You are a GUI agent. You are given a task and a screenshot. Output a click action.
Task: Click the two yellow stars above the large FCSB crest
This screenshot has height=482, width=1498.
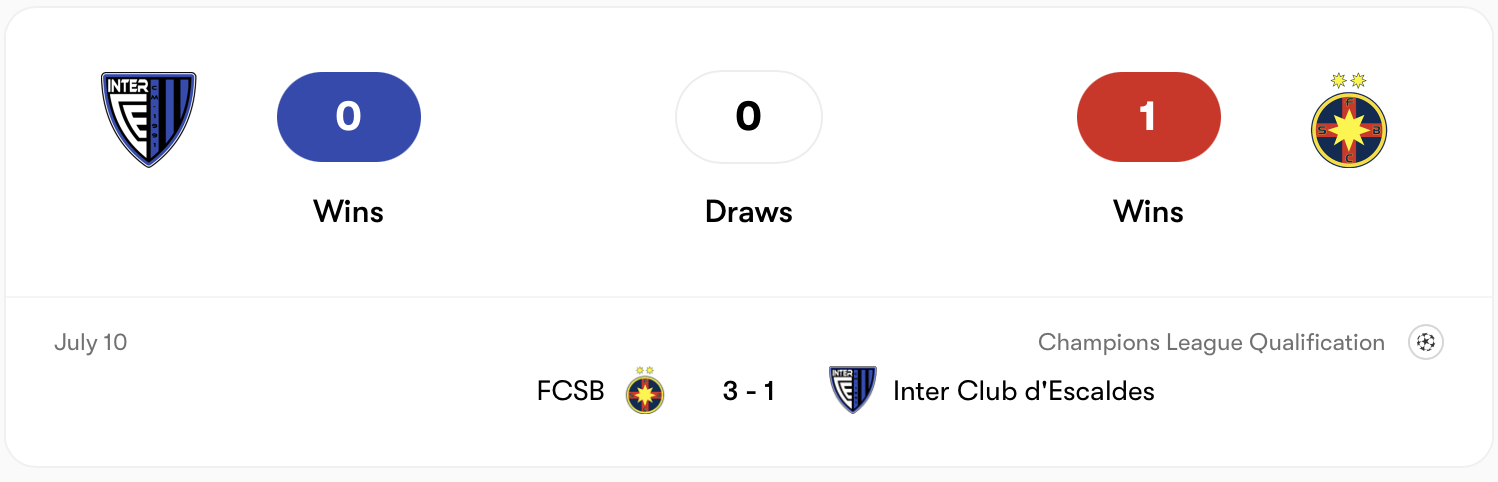(x=1349, y=80)
